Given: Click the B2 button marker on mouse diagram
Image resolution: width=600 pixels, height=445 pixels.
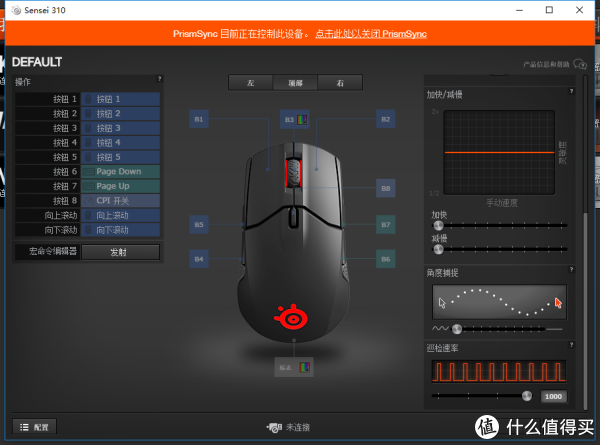Looking at the screenshot, I should pos(385,119).
